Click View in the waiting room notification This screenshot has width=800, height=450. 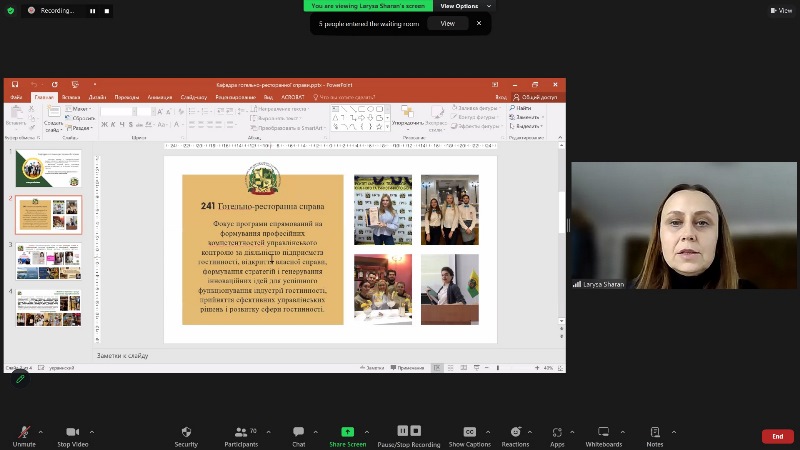coord(447,23)
